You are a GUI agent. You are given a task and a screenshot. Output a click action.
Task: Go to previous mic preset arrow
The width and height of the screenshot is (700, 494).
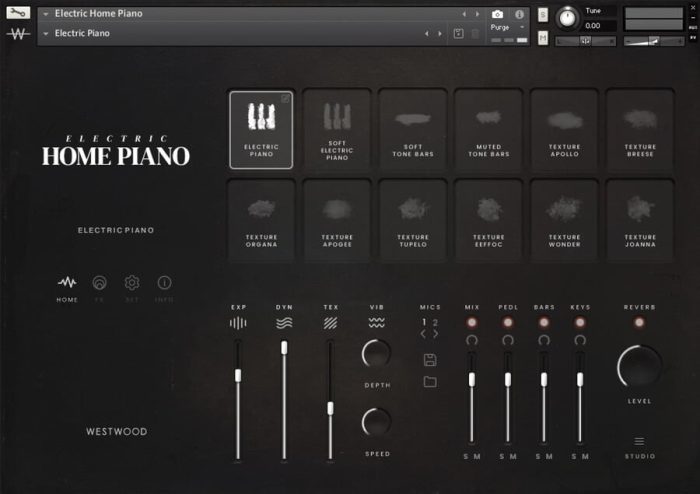(423, 334)
